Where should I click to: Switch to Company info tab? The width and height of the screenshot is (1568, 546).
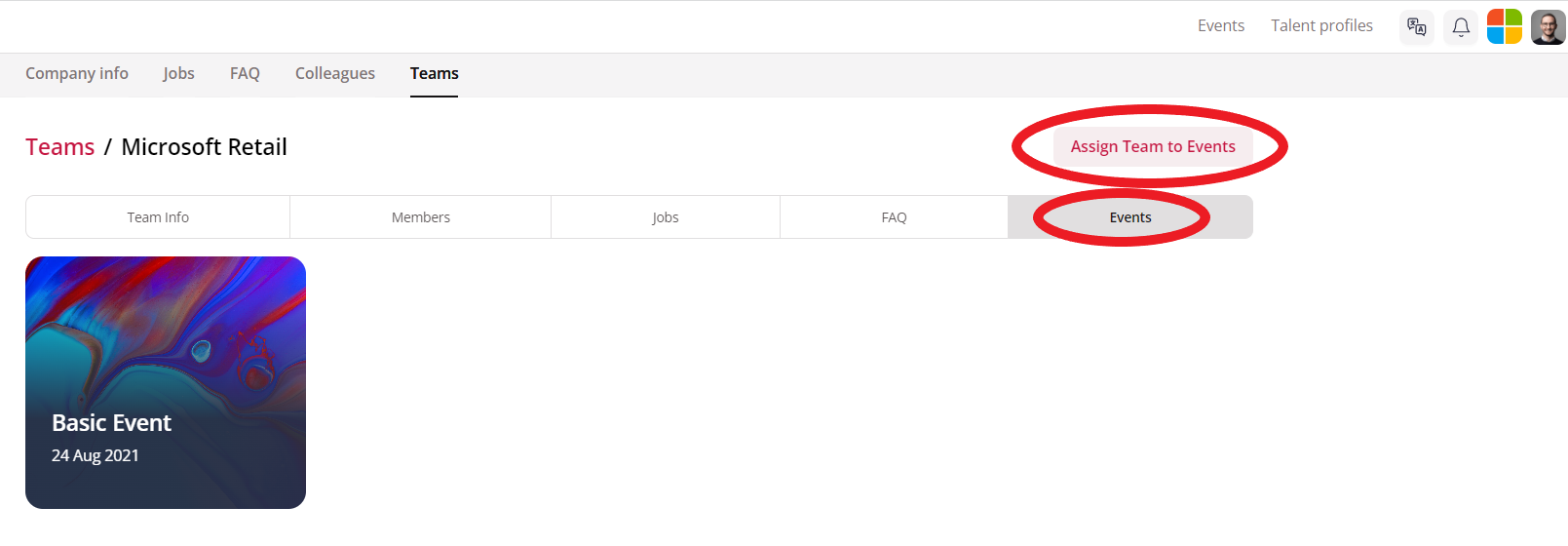tap(77, 73)
